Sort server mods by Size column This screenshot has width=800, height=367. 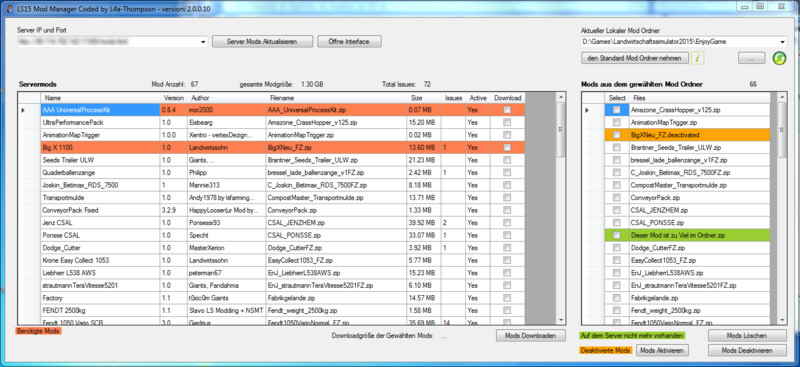tap(424, 97)
